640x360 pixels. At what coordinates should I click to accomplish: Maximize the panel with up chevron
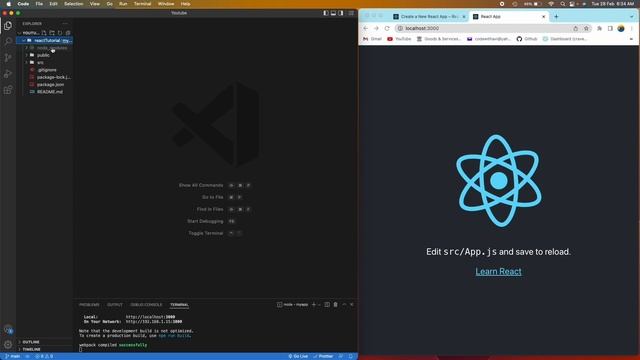pos(344,304)
